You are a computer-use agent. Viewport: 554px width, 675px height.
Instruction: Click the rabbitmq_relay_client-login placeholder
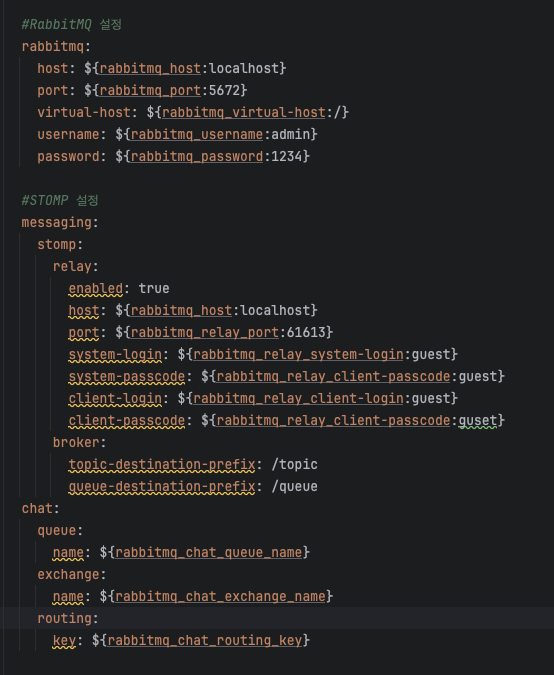[x=298, y=398]
